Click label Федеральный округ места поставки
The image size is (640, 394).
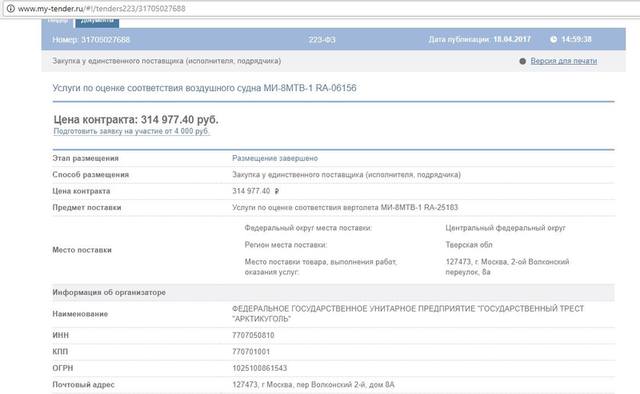coord(308,228)
